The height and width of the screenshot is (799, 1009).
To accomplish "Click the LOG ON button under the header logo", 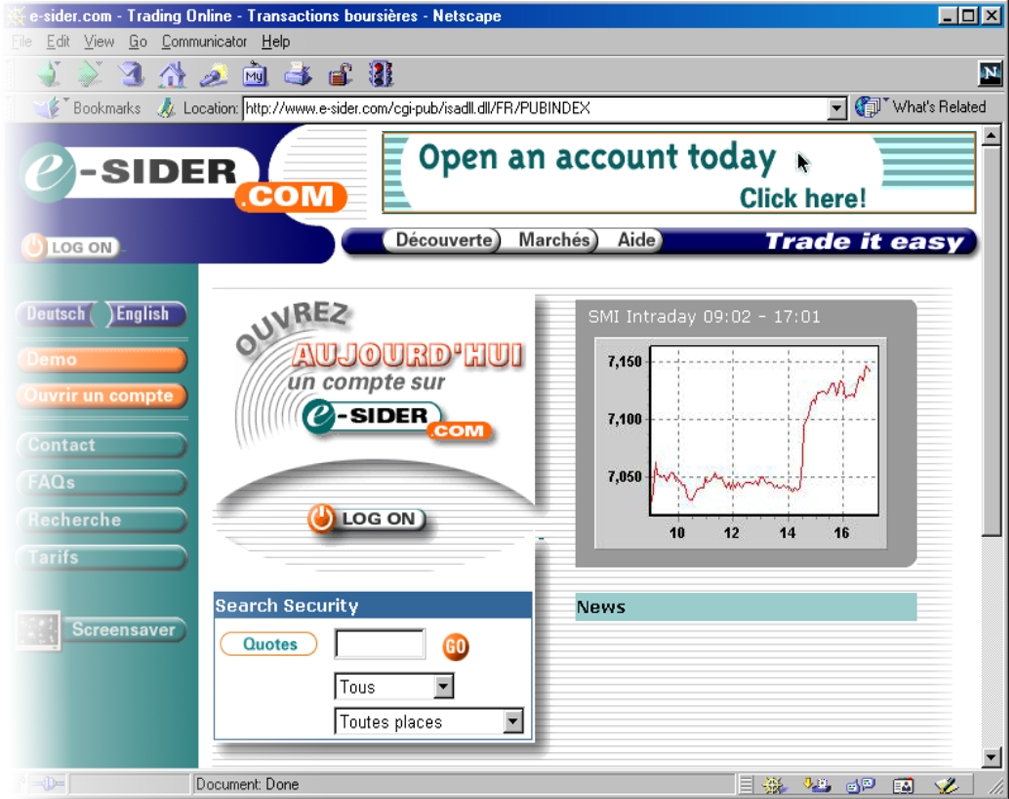I will [71, 247].
